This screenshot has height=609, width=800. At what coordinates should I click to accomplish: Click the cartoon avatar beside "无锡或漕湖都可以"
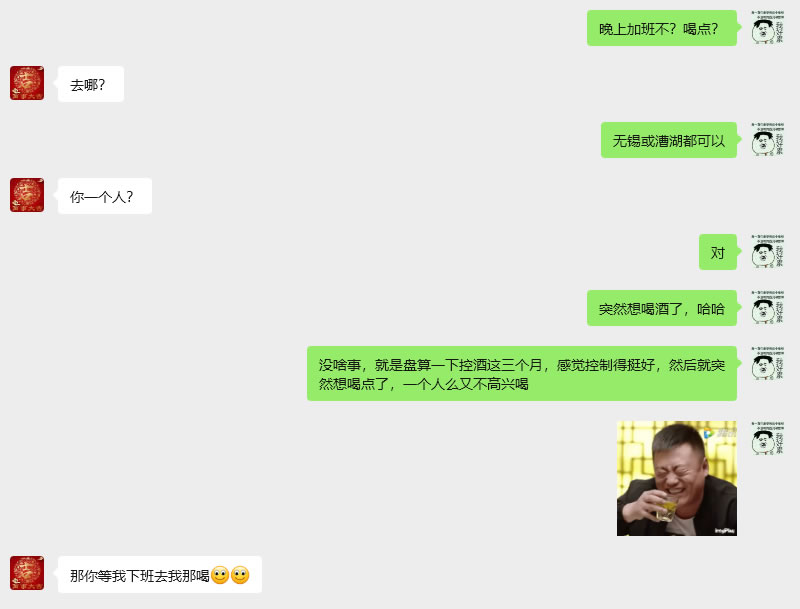click(767, 139)
